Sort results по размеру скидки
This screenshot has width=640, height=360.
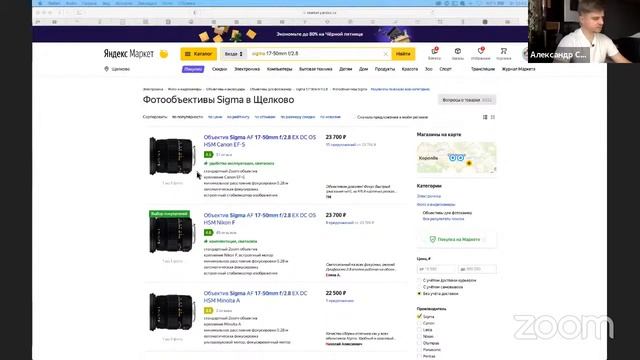pyautogui.click(x=298, y=117)
